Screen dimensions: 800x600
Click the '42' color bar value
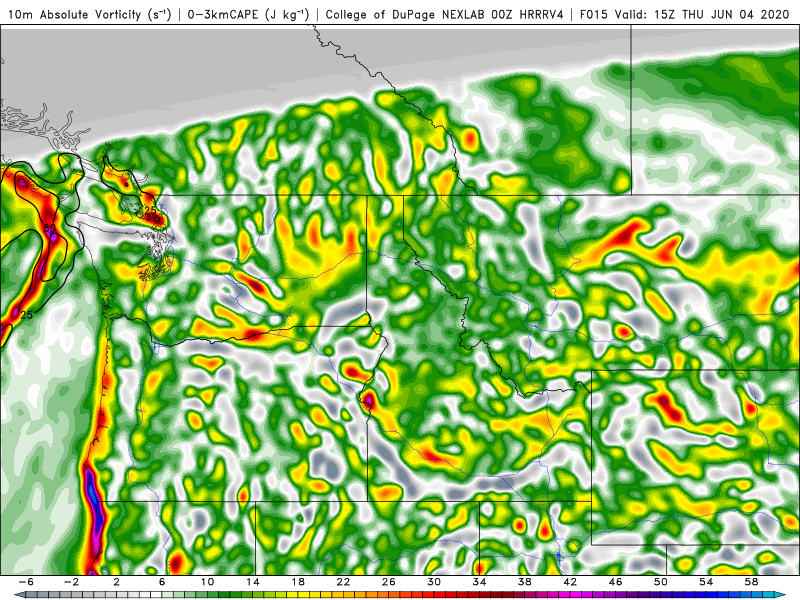coord(570,582)
